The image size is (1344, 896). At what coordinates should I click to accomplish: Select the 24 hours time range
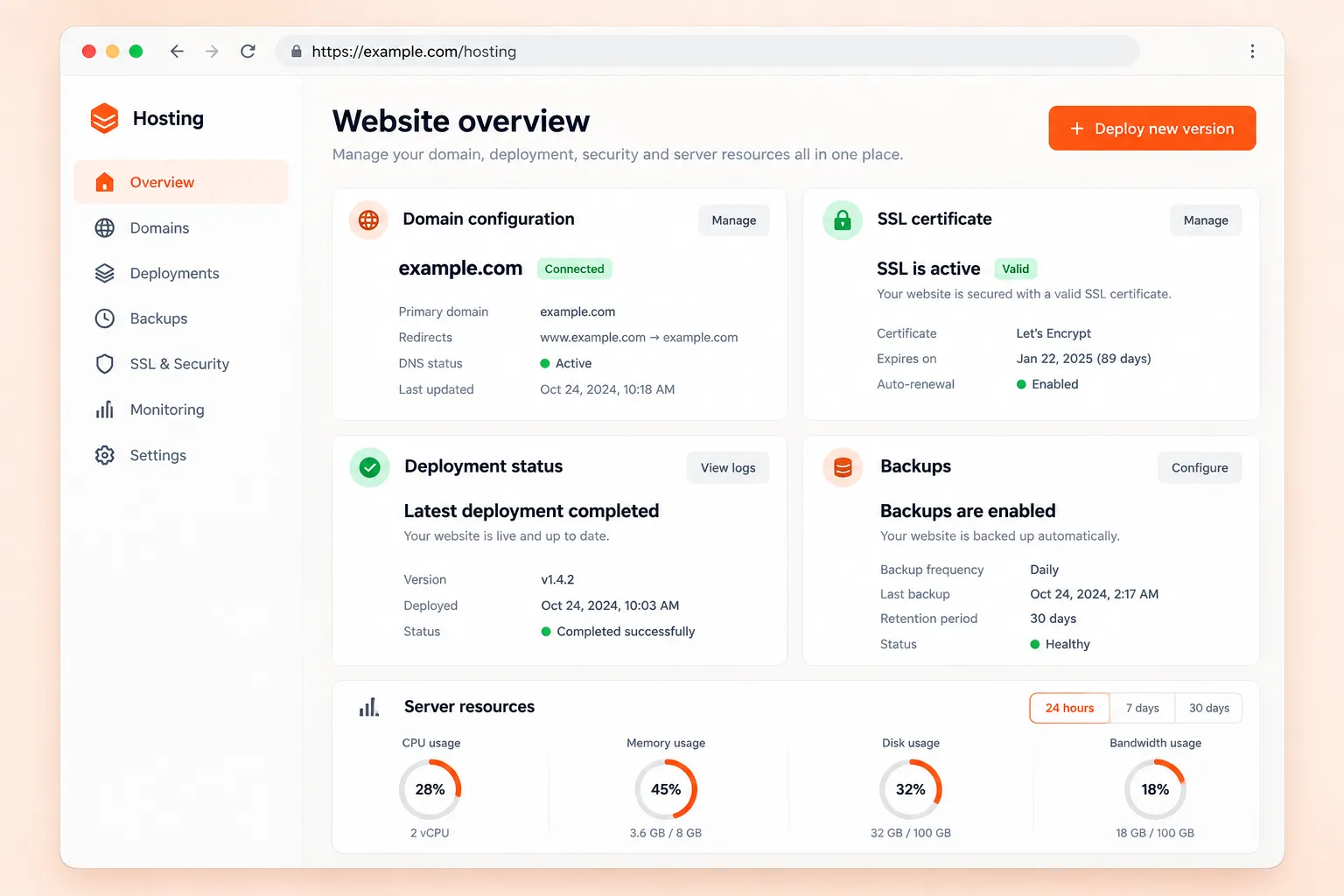(x=1069, y=708)
